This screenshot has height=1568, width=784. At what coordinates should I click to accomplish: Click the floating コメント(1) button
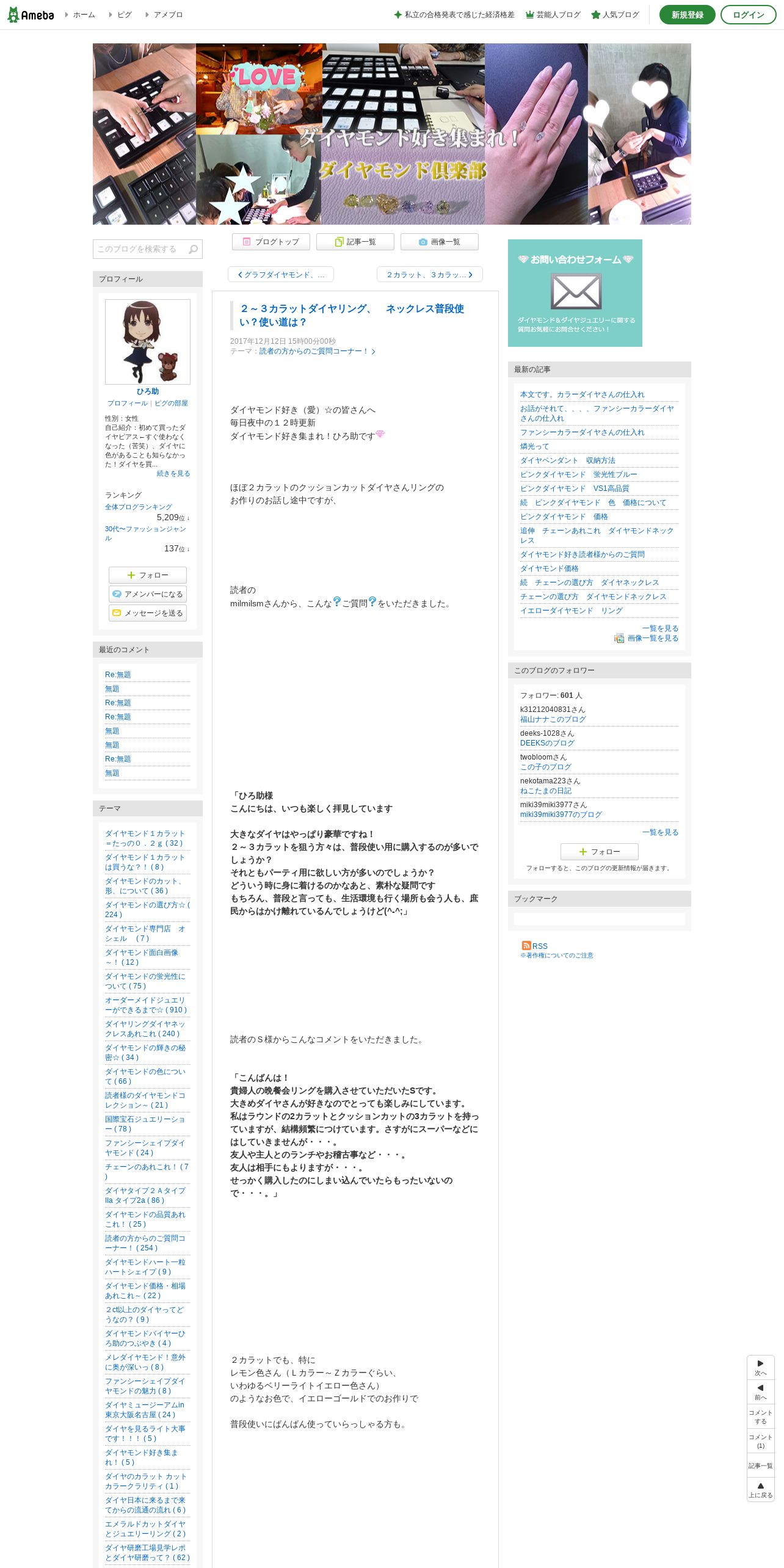[x=760, y=1441]
